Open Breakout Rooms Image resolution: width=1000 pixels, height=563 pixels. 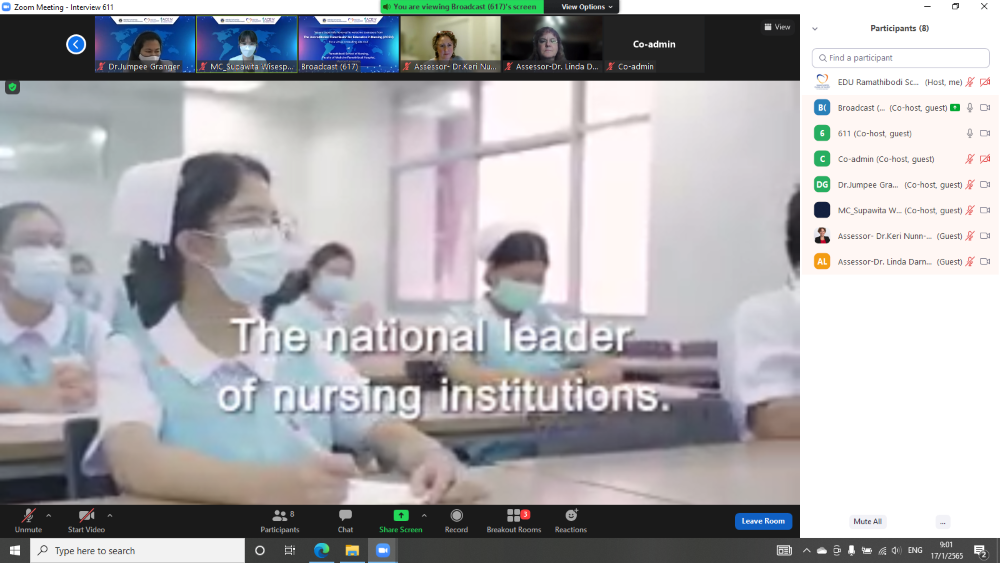pyautogui.click(x=513, y=520)
